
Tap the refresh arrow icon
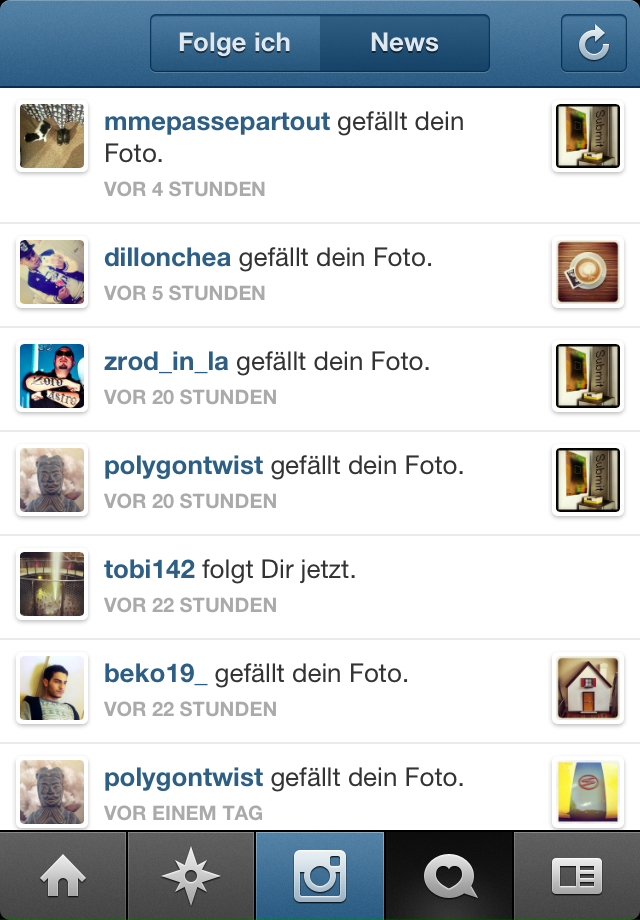coord(594,43)
